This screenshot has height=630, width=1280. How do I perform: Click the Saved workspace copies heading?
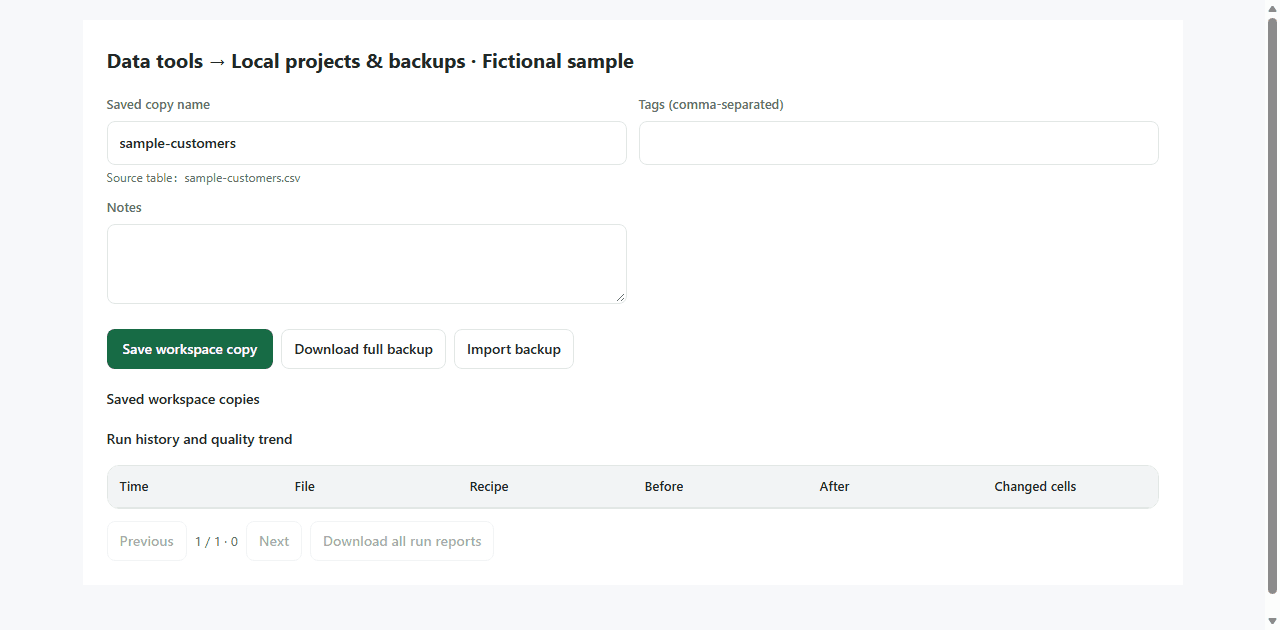pos(183,399)
